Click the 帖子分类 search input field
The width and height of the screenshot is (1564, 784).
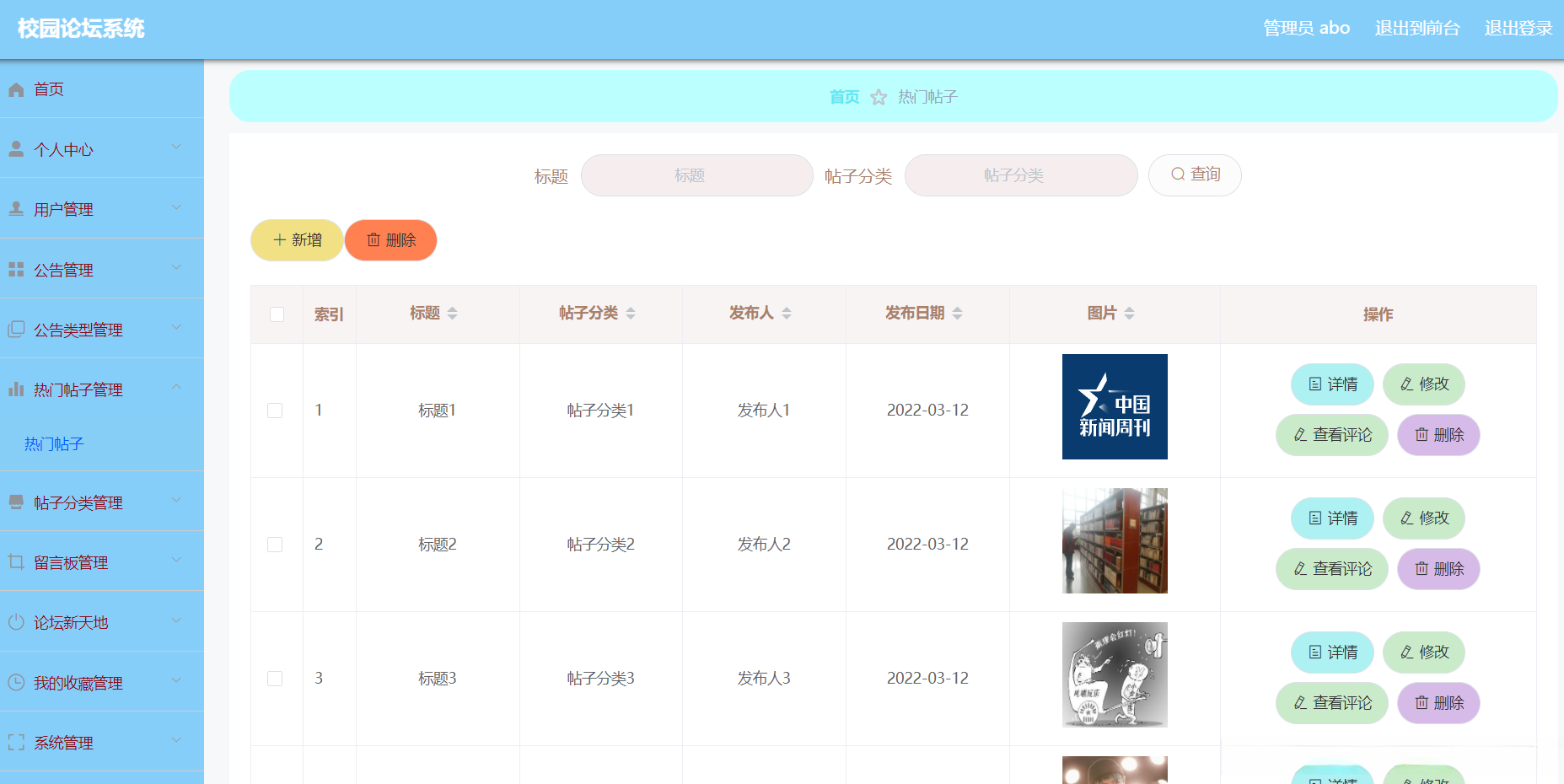click(1021, 175)
